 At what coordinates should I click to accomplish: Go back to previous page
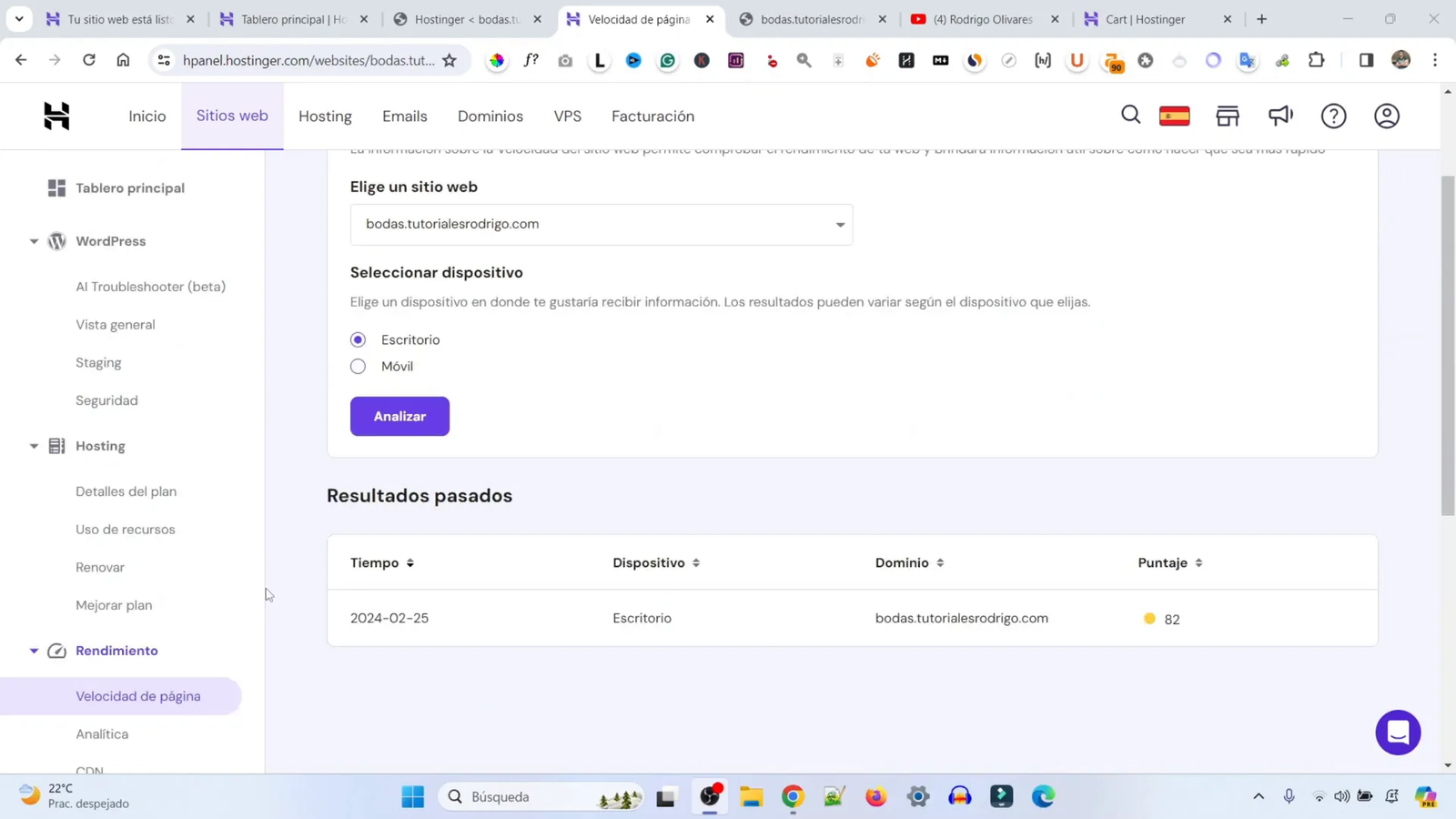click(x=21, y=60)
